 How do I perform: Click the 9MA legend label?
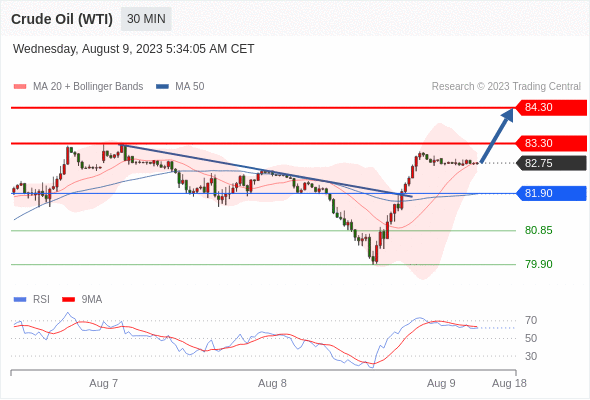[92, 300]
